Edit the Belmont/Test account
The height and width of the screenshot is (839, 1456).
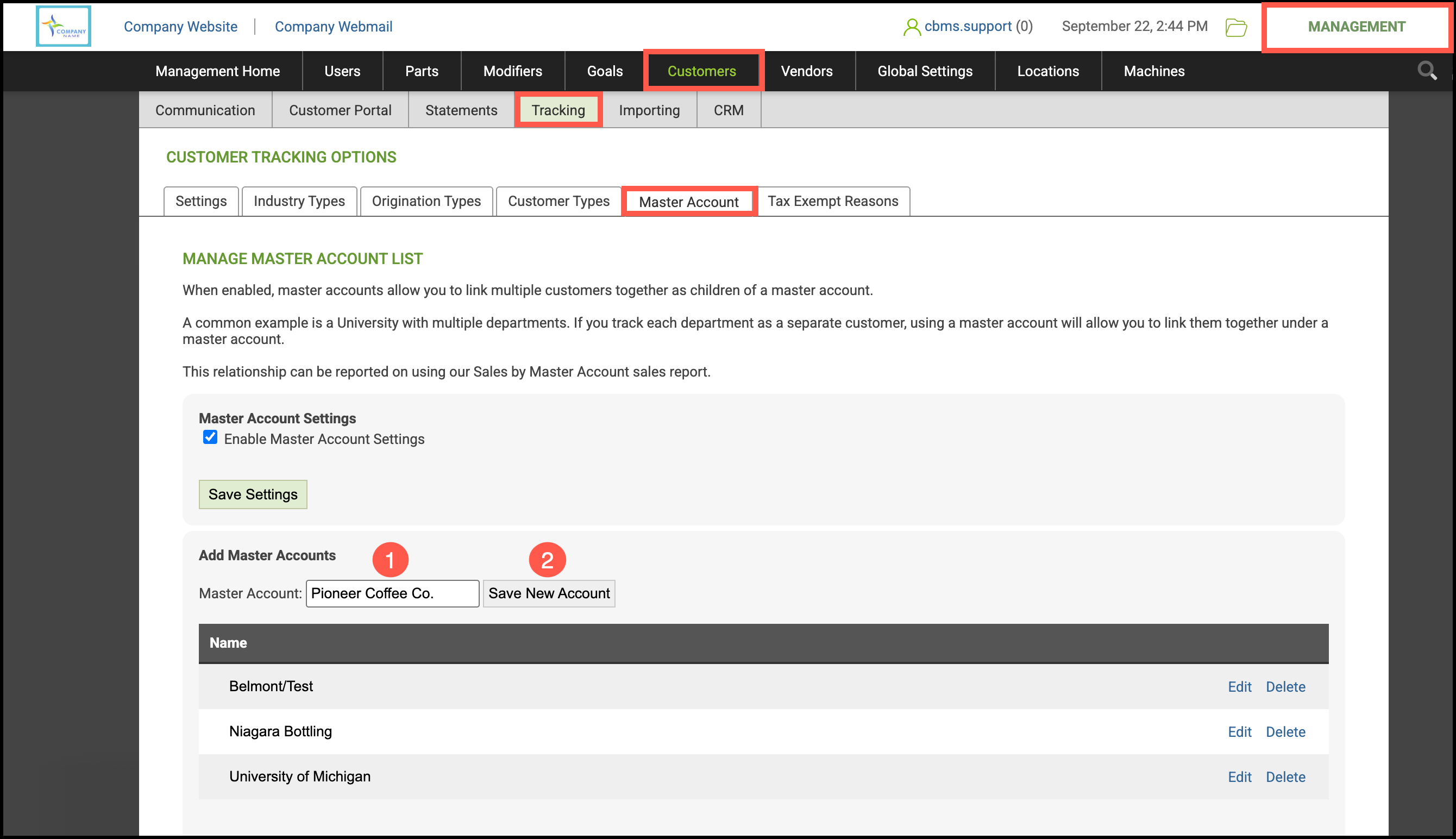point(1239,687)
